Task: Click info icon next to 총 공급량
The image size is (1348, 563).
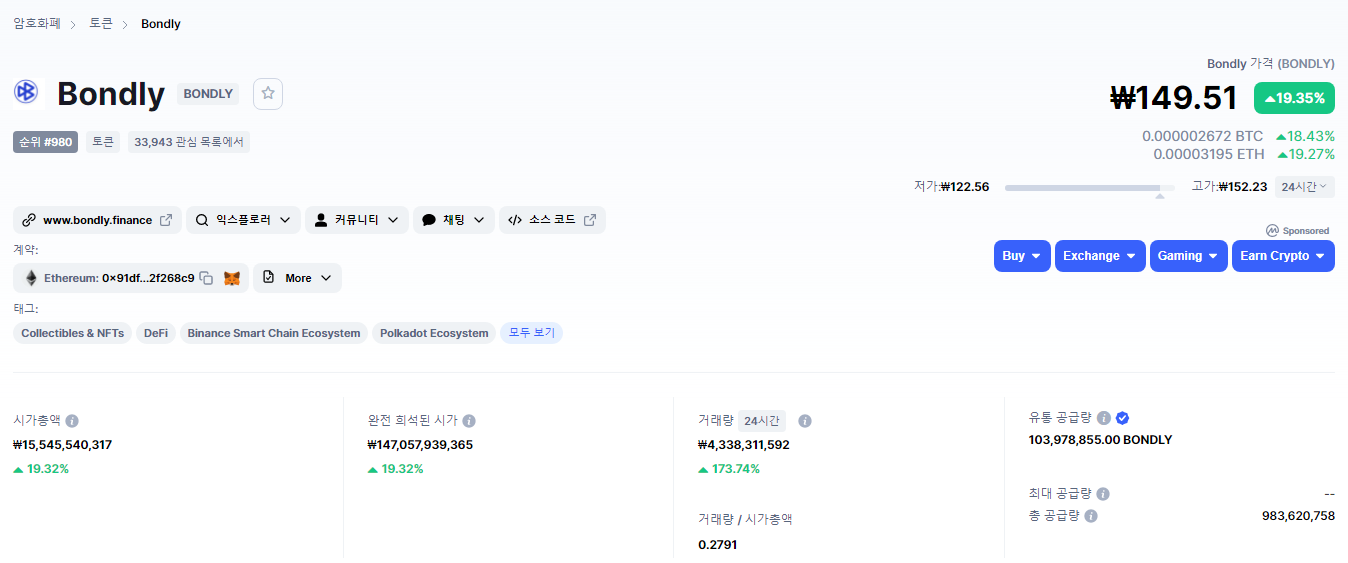Action: (x=1091, y=516)
